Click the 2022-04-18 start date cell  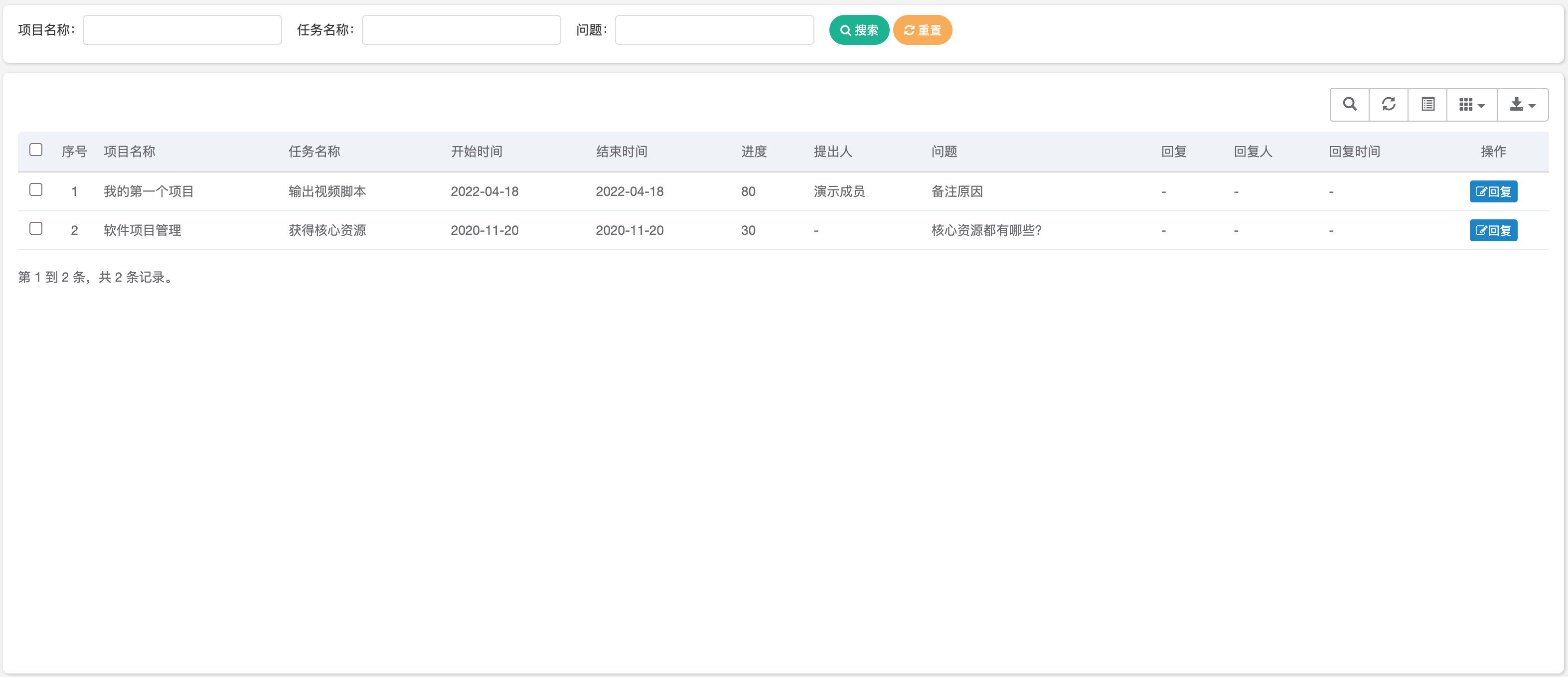point(484,191)
